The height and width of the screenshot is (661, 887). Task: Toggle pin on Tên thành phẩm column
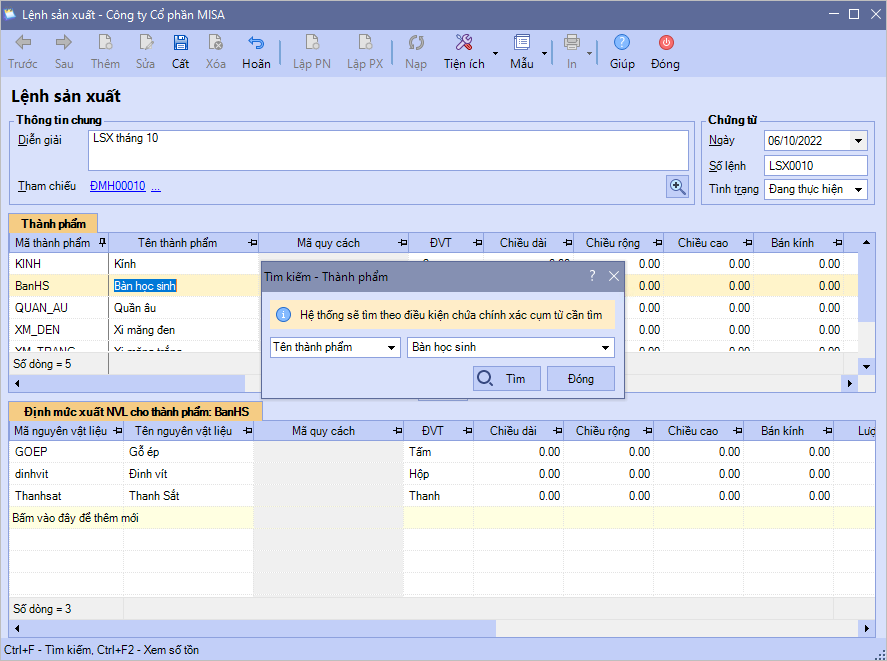click(x=251, y=243)
